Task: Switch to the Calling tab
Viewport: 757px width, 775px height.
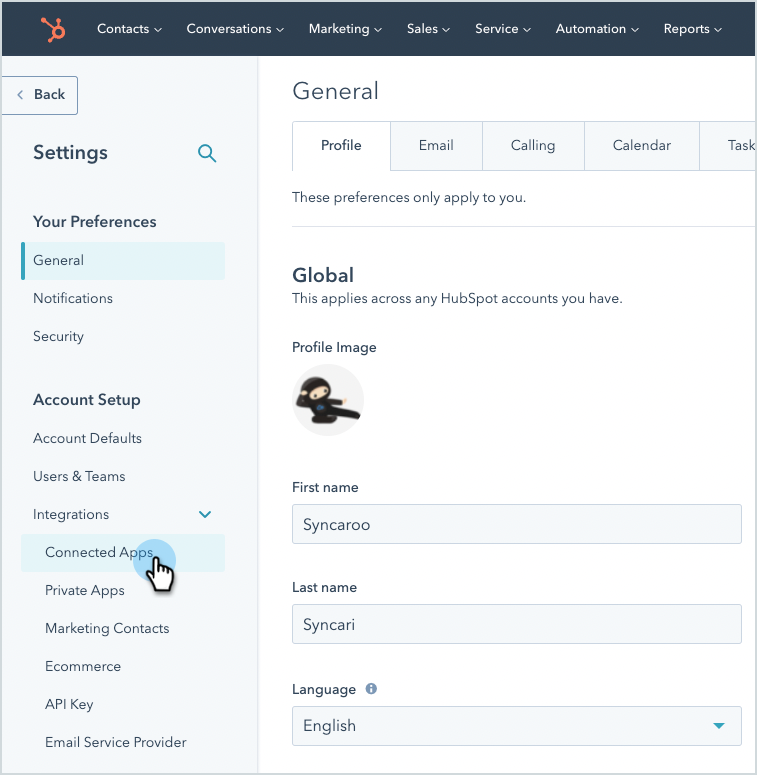Action: point(533,145)
